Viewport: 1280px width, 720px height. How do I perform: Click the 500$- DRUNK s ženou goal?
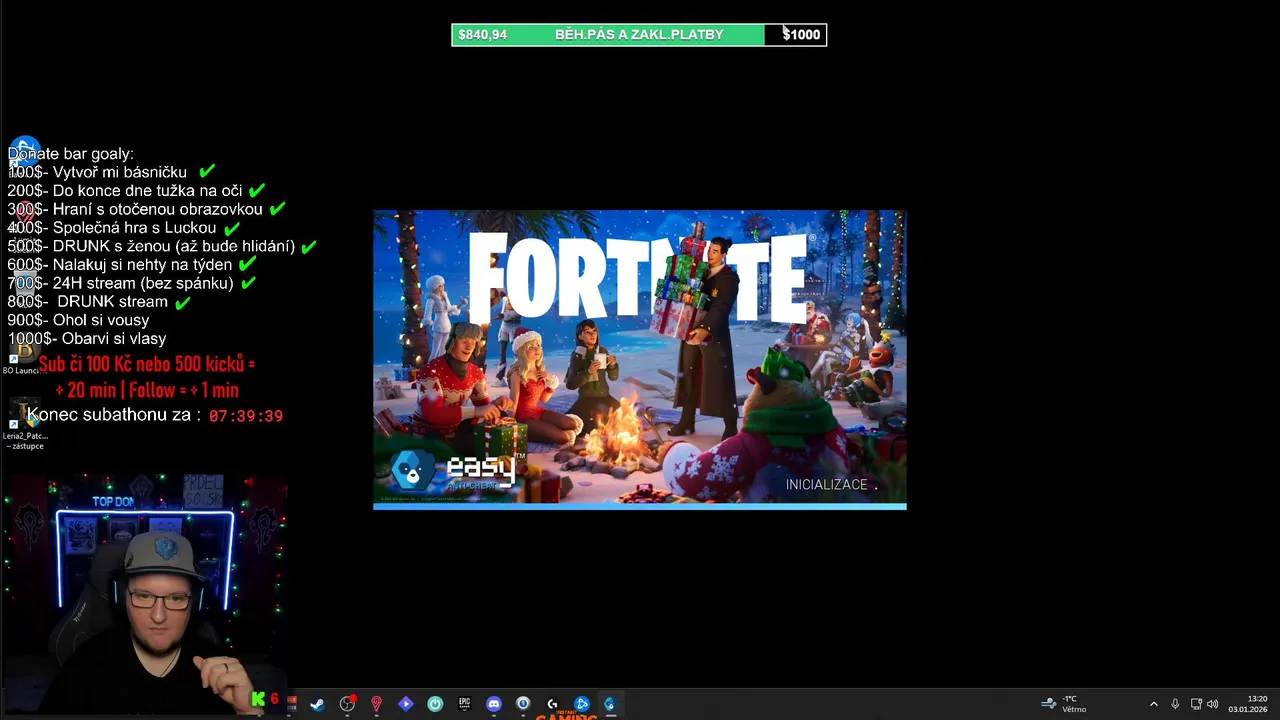(x=151, y=246)
